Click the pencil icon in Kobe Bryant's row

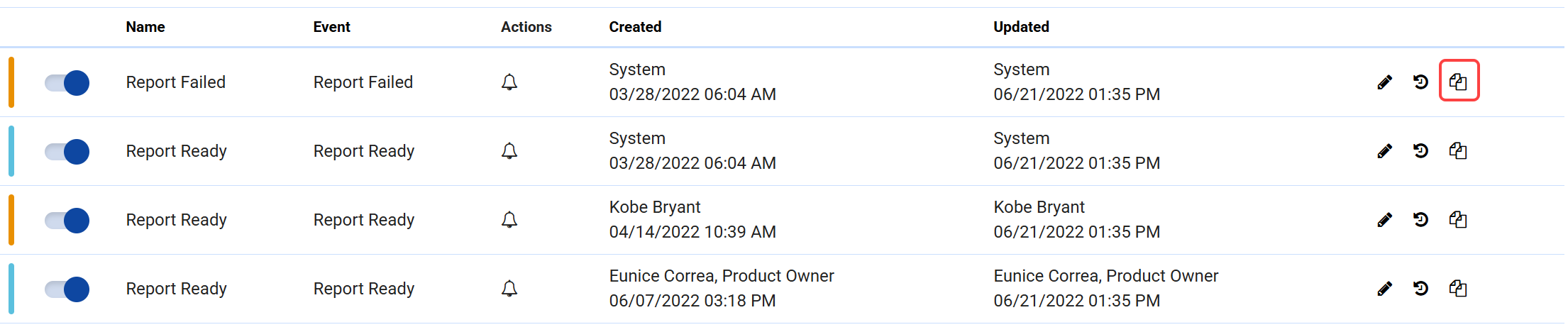pos(1384,220)
